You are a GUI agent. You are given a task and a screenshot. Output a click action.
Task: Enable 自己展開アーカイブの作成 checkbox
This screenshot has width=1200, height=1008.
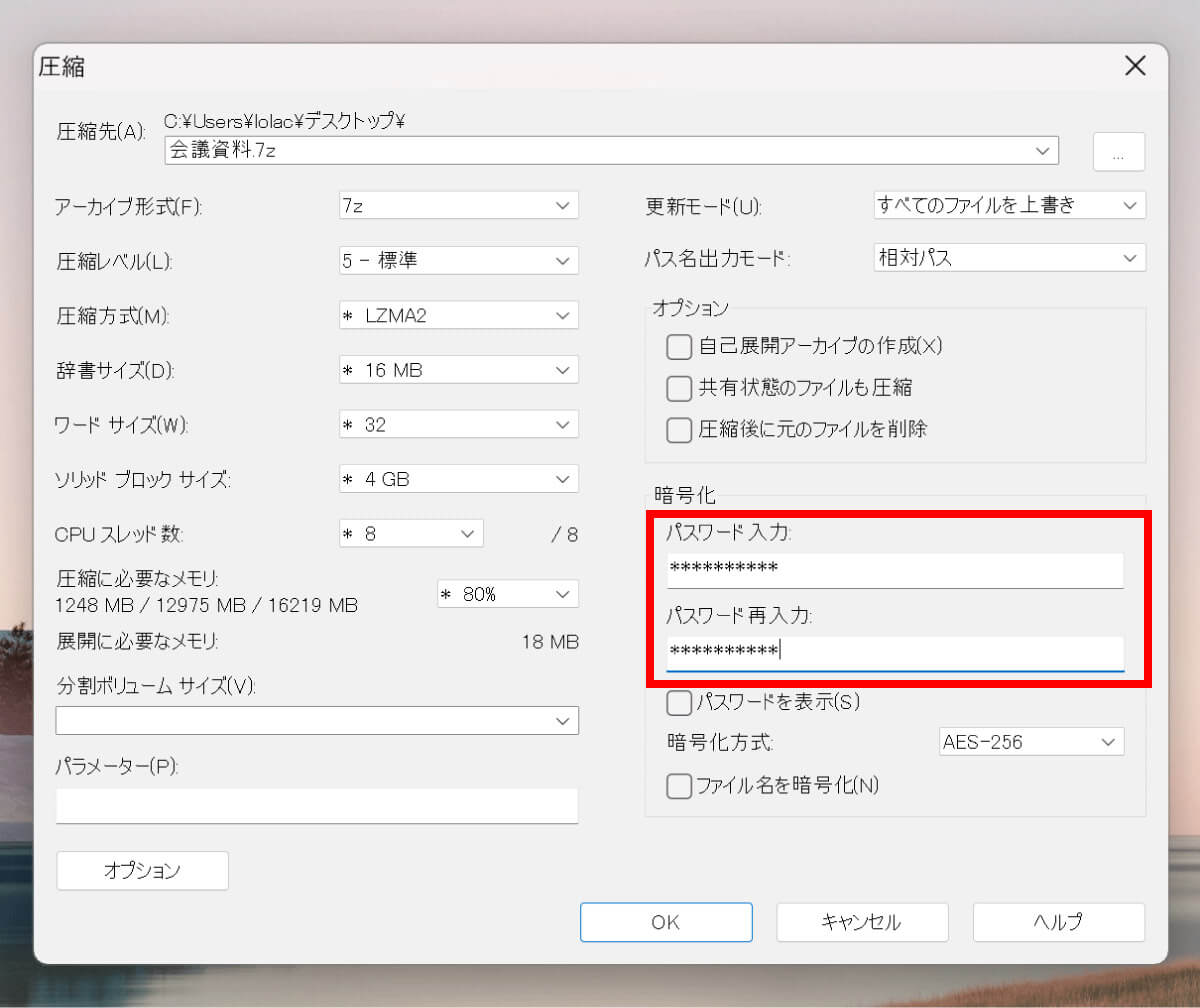(679, 347)
